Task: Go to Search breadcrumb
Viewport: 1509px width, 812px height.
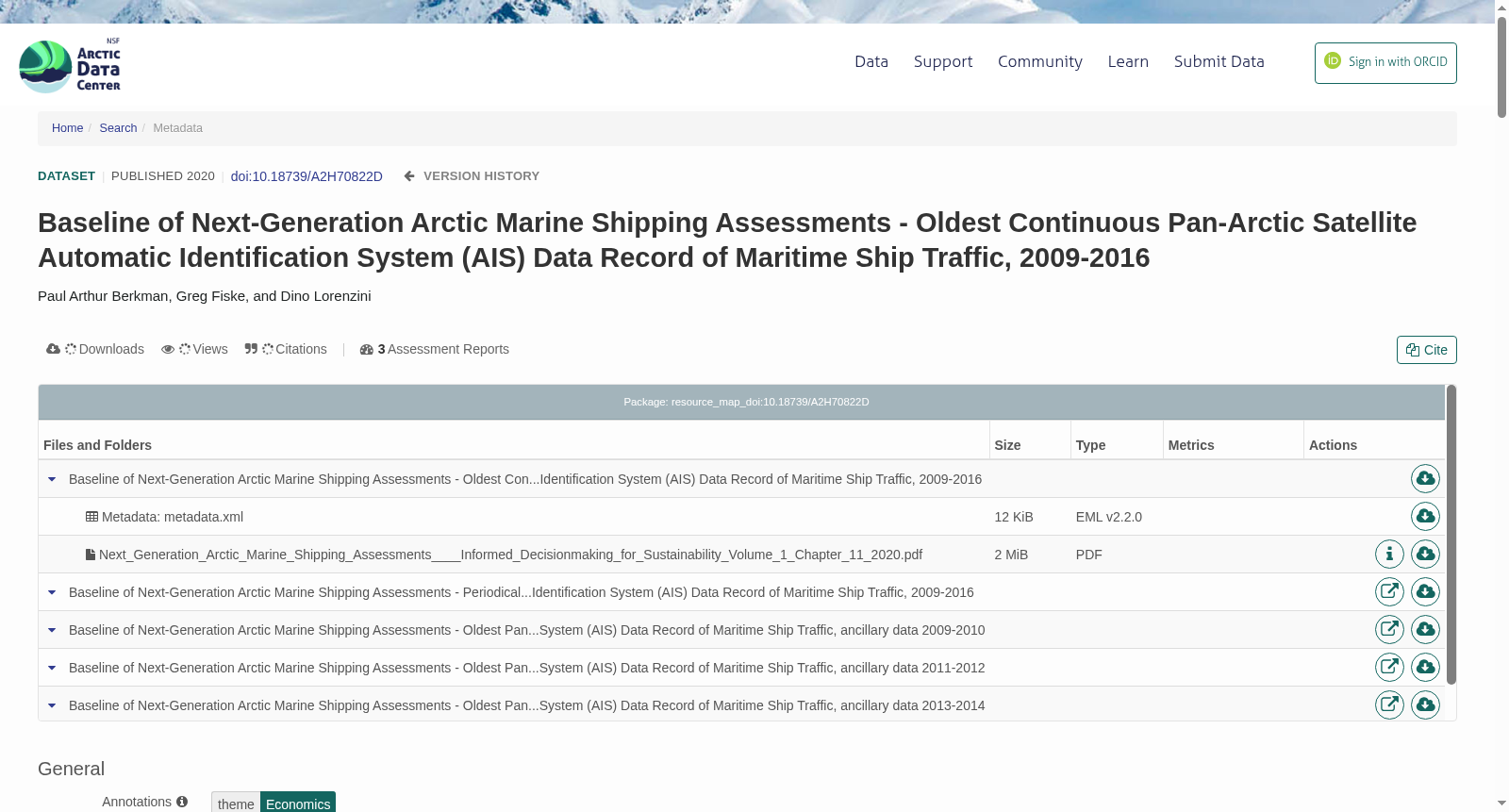Action: [x=118, y=128]
